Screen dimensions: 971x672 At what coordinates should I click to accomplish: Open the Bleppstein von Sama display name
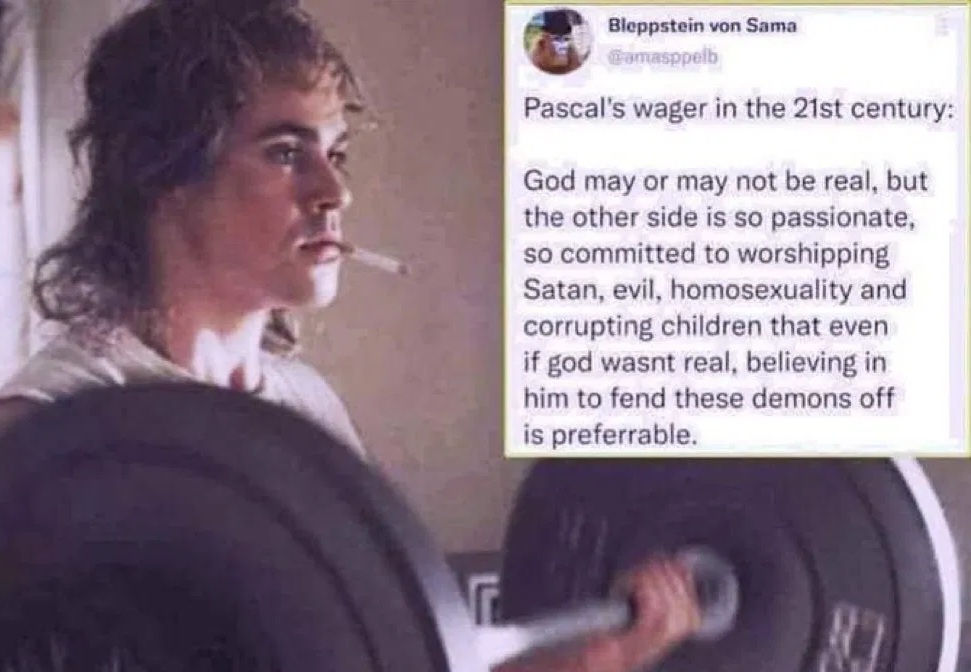tap(702, 26)
